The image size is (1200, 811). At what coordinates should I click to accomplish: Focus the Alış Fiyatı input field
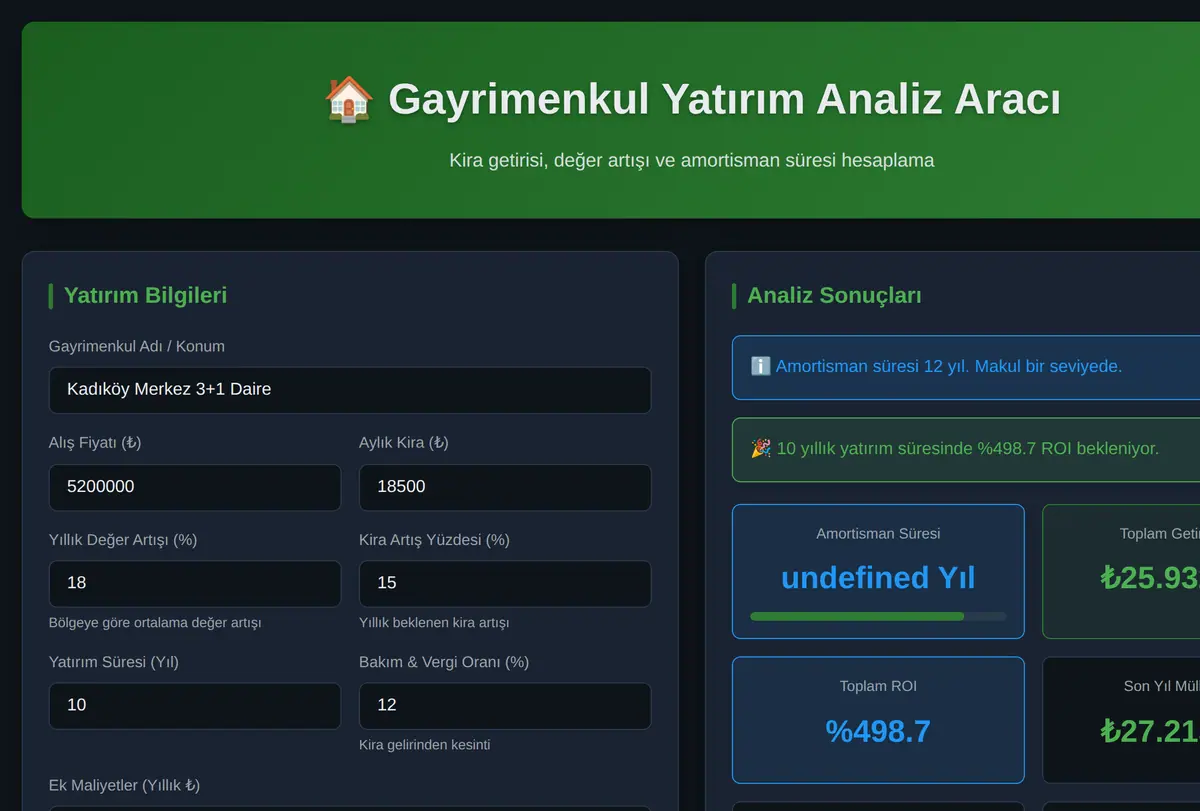195,487
